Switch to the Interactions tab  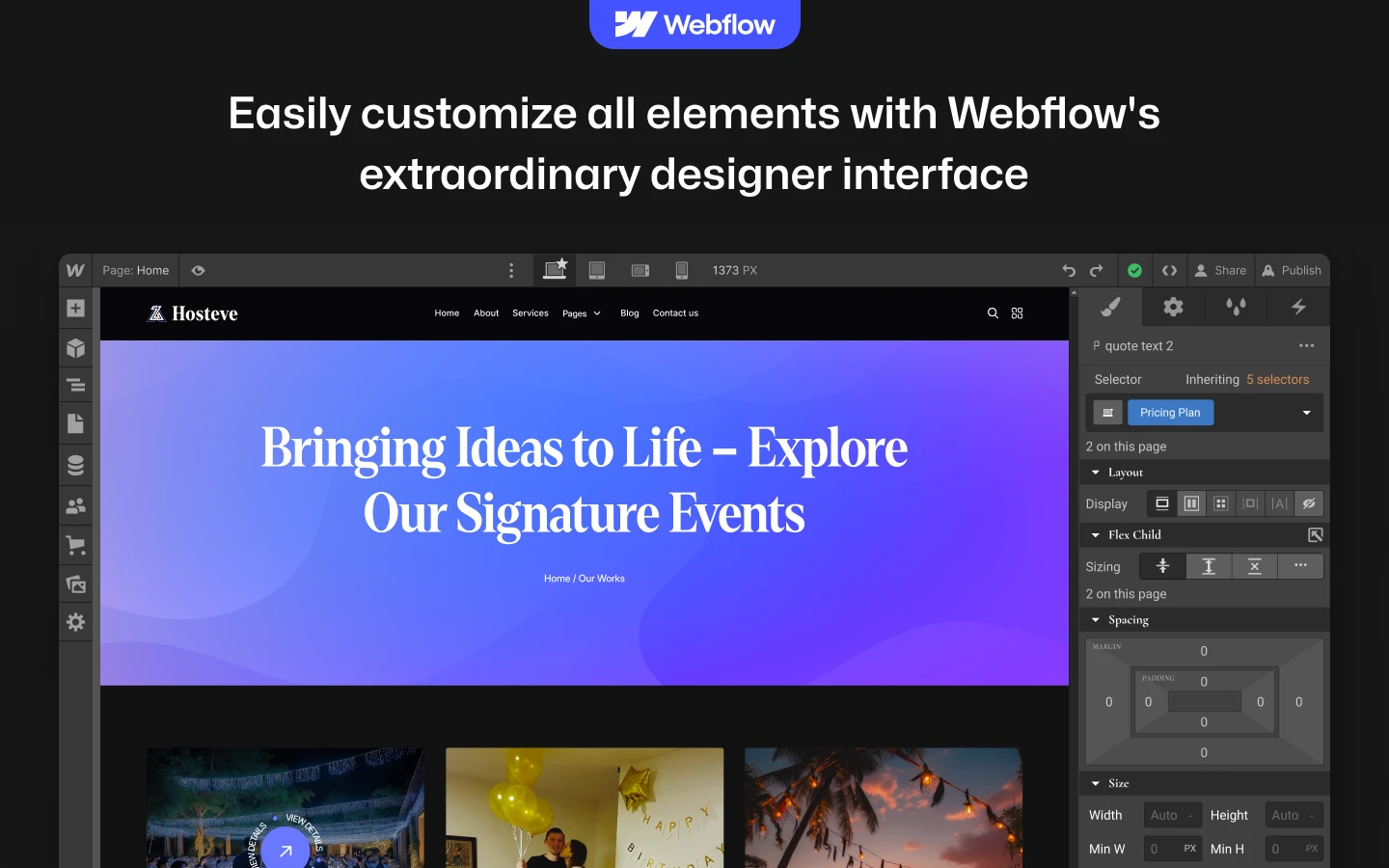(1298, 308)
